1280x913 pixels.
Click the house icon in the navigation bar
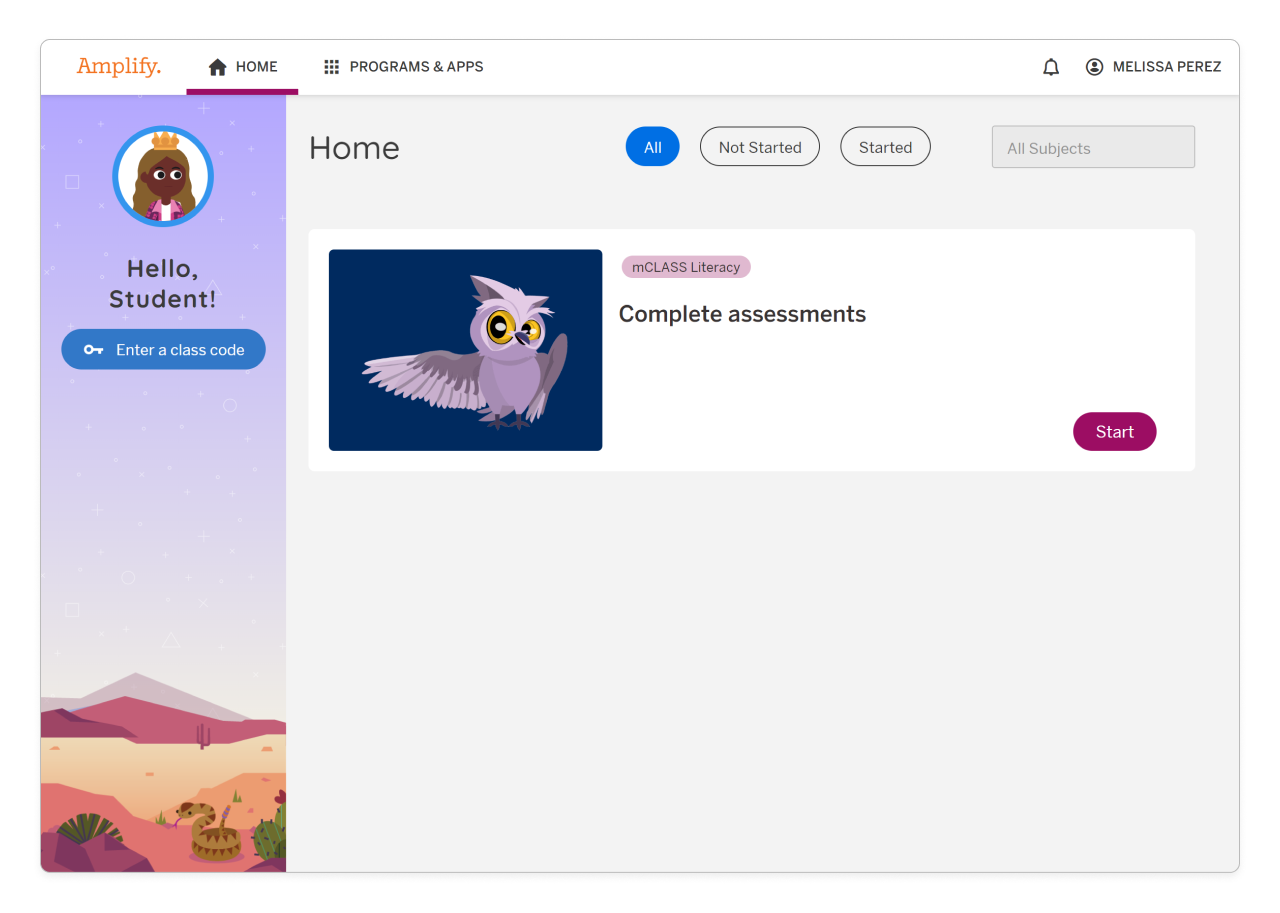pos(217,67)
